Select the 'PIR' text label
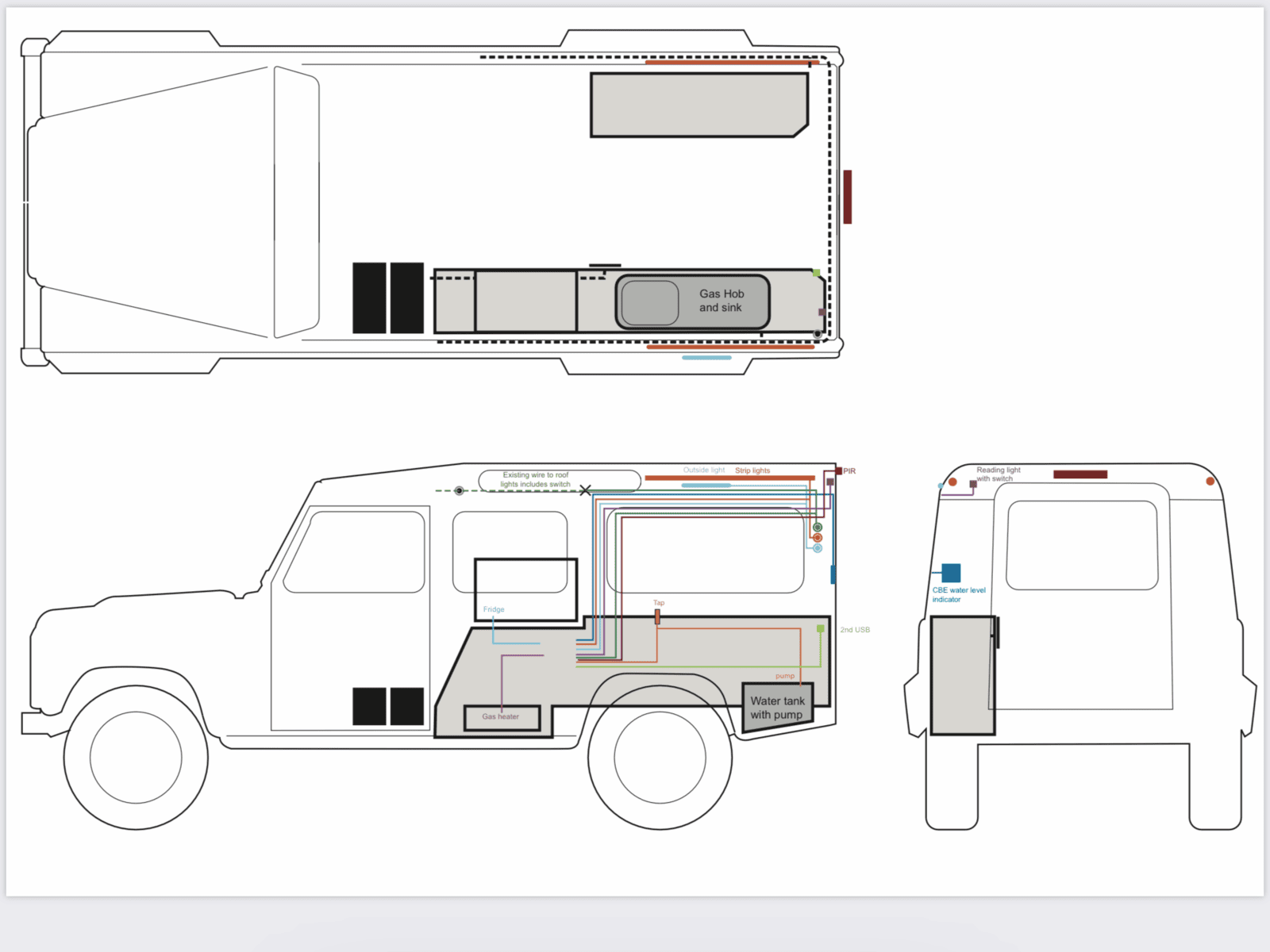The image size is (1270, 952). pyautogui.click(x=849, y=471)
